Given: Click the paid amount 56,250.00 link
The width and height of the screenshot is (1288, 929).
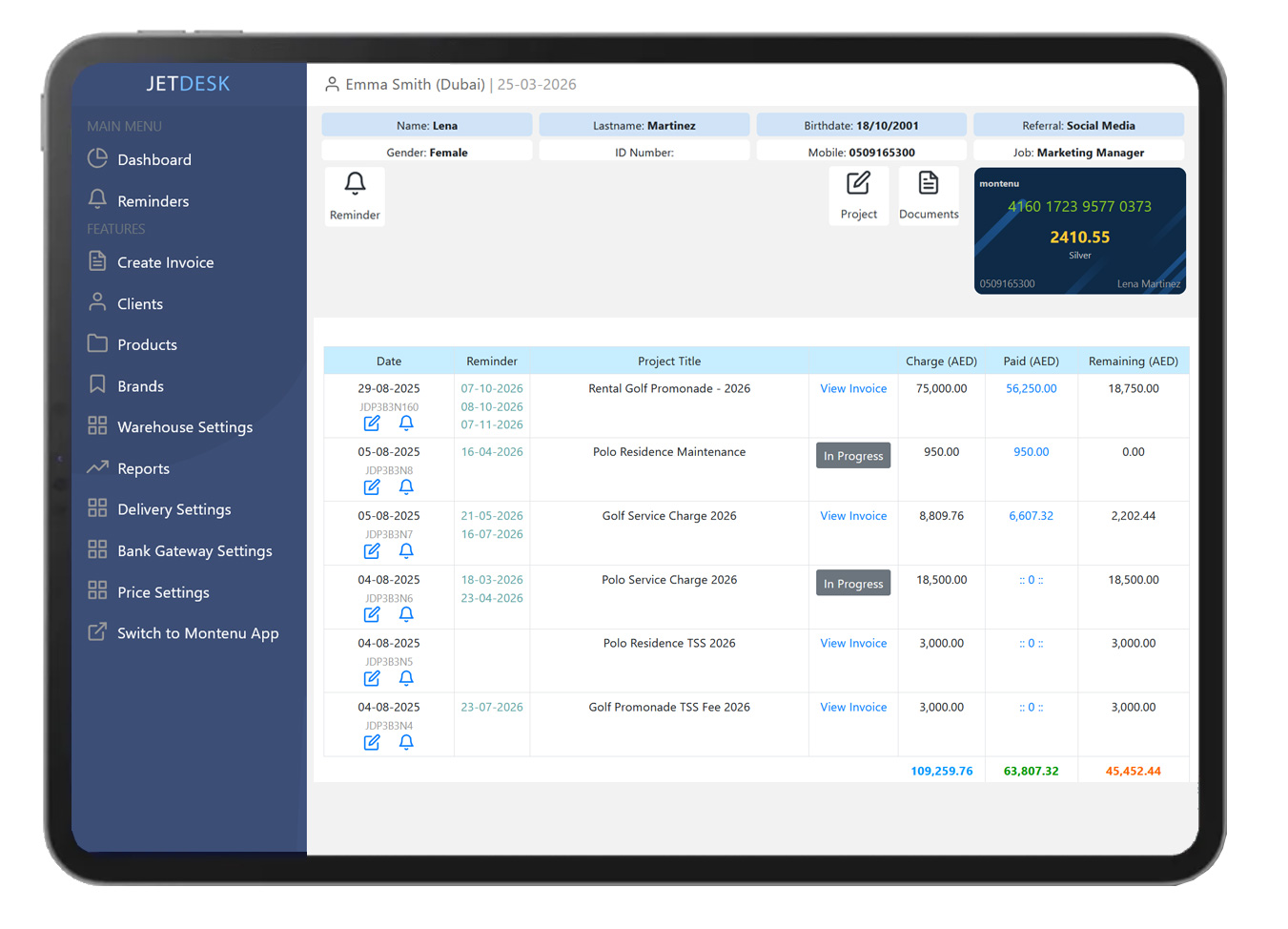Looking at the screenshot, I should click(1031, 389).
